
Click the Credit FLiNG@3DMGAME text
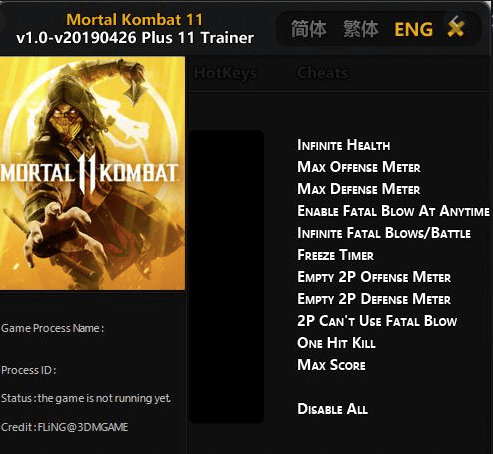pyautogui.click(x=64, y=427)
